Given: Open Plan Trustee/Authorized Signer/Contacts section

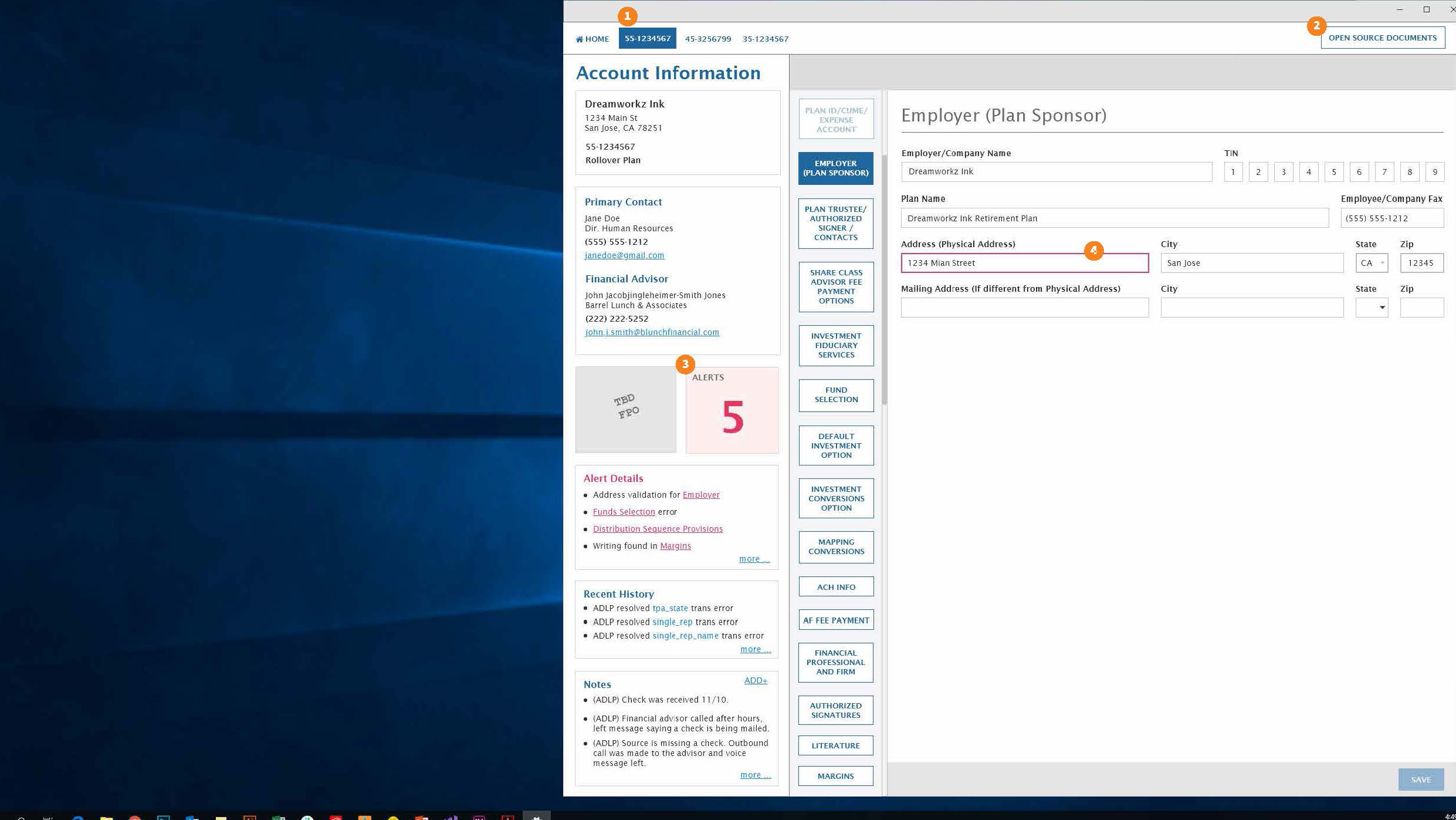Looking at the screenshot, I should coord(836,223).
